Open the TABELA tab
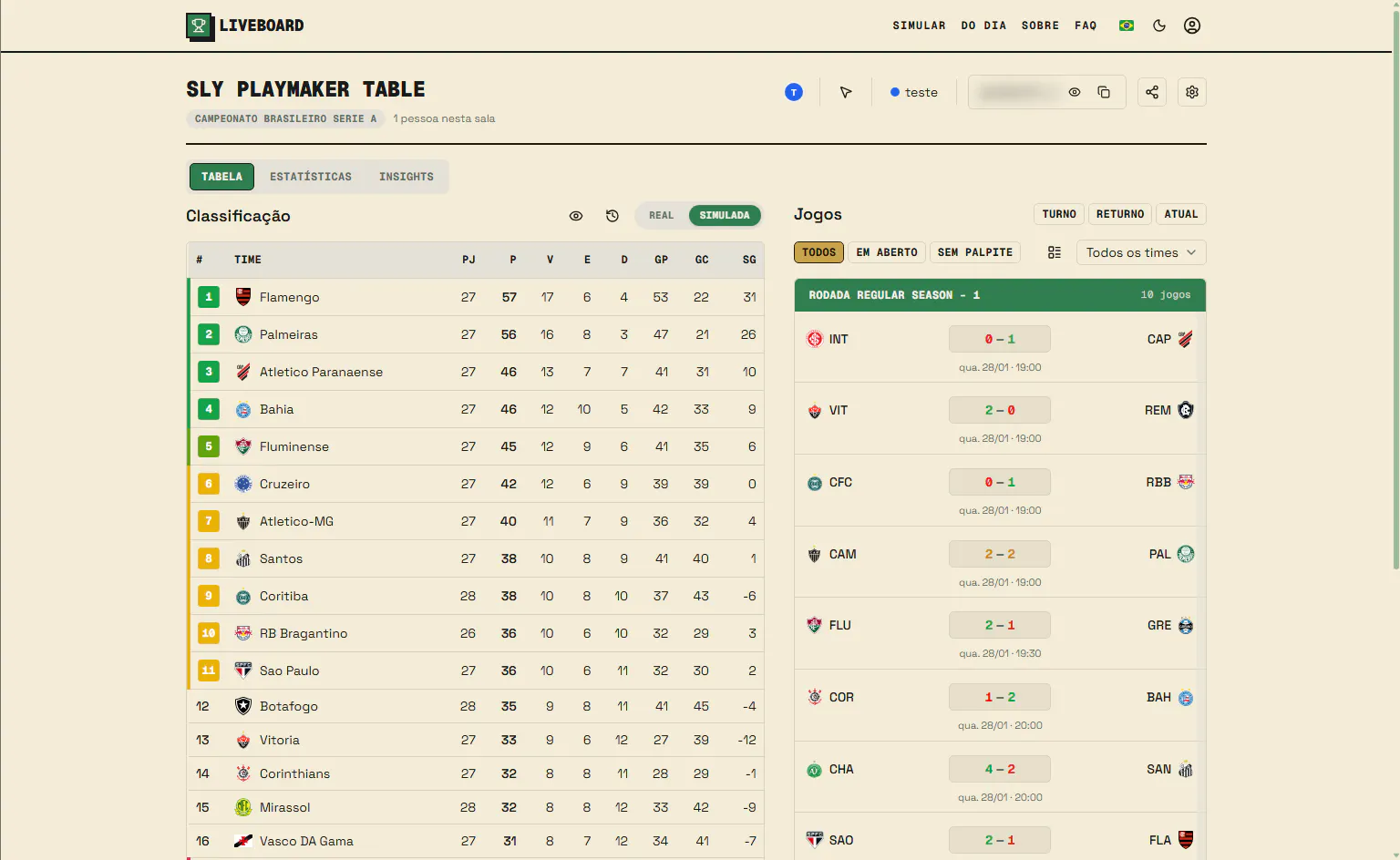The image size is (1400, 860). (x=221, y=177)
